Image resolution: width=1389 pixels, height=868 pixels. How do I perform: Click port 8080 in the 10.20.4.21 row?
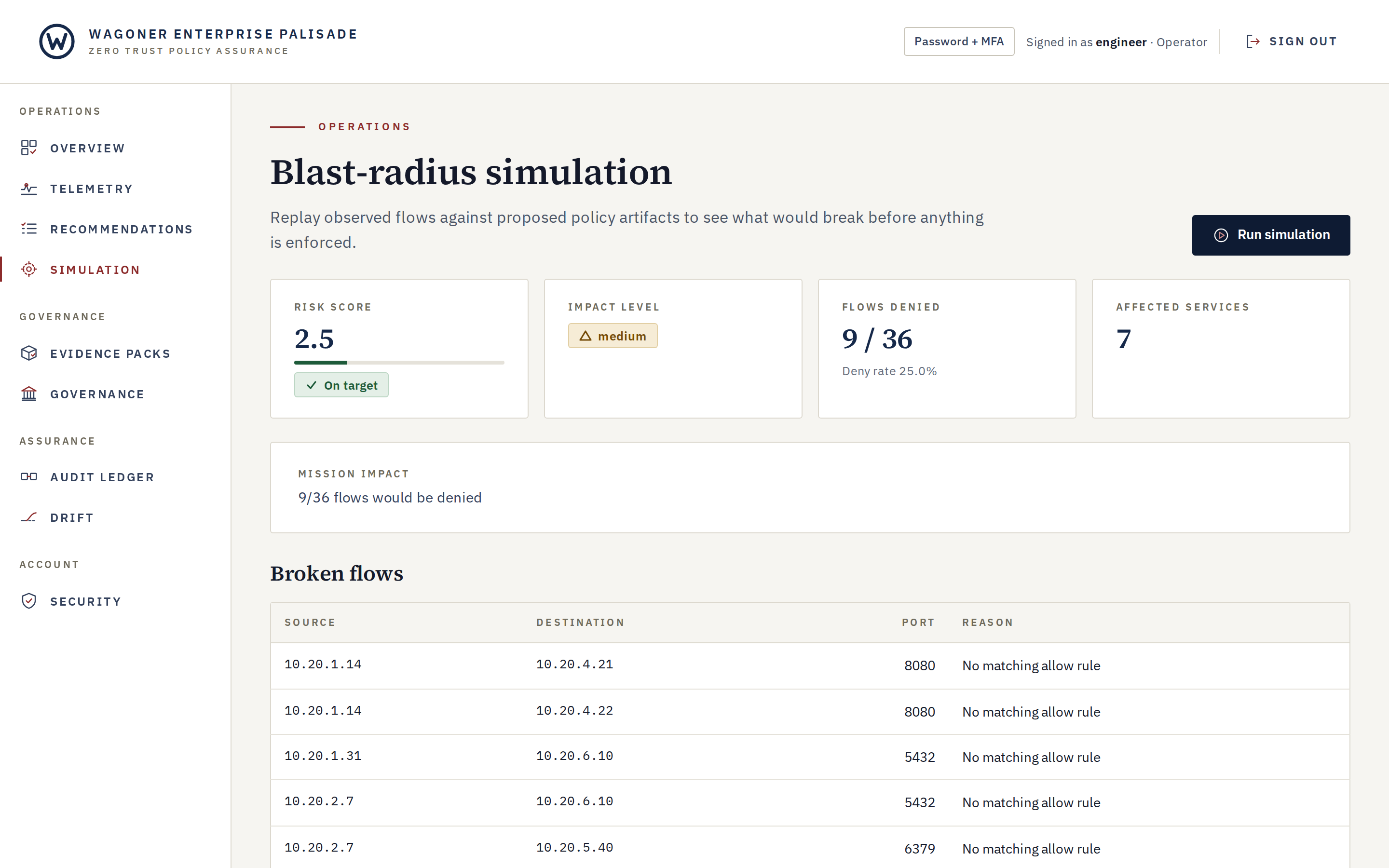point(920,665)
